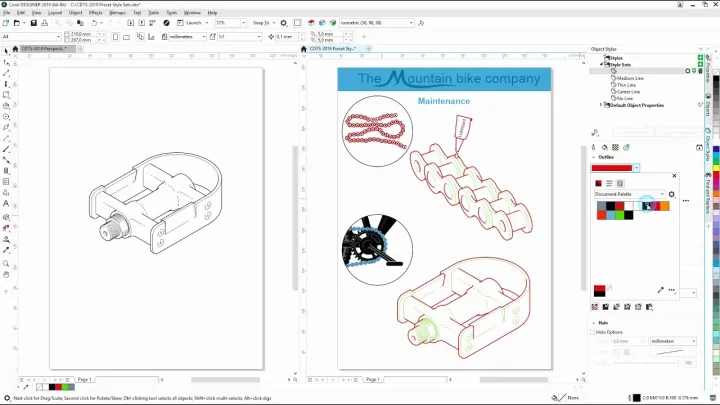The width and height of the screenshot is (720, 405).
Task: Toggle the box right of Snap To gear
Action: pyautogui.click(x=298, y=22)
